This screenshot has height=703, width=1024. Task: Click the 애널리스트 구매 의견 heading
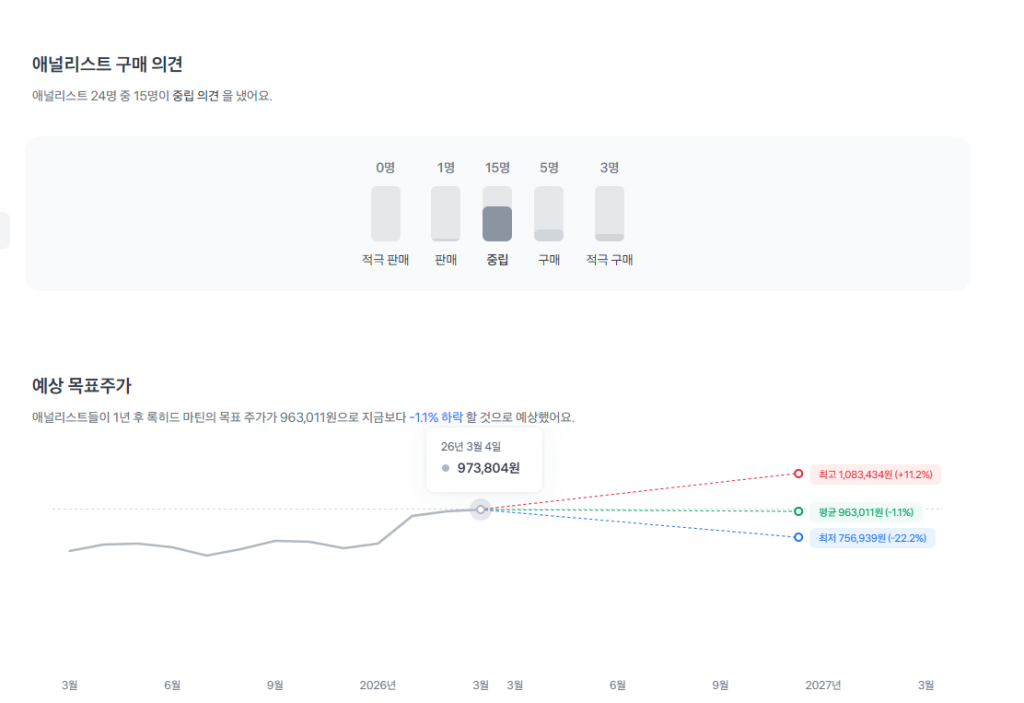(x=107, y=65)
